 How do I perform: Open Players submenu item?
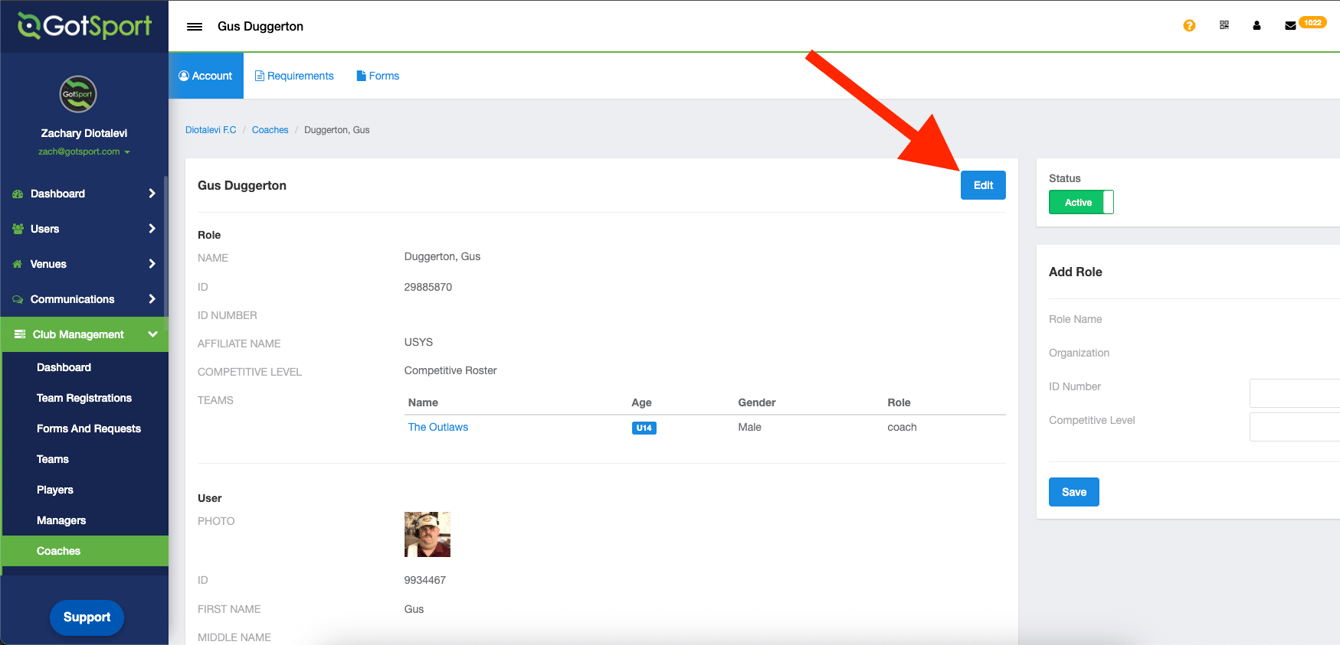(55, 490)
